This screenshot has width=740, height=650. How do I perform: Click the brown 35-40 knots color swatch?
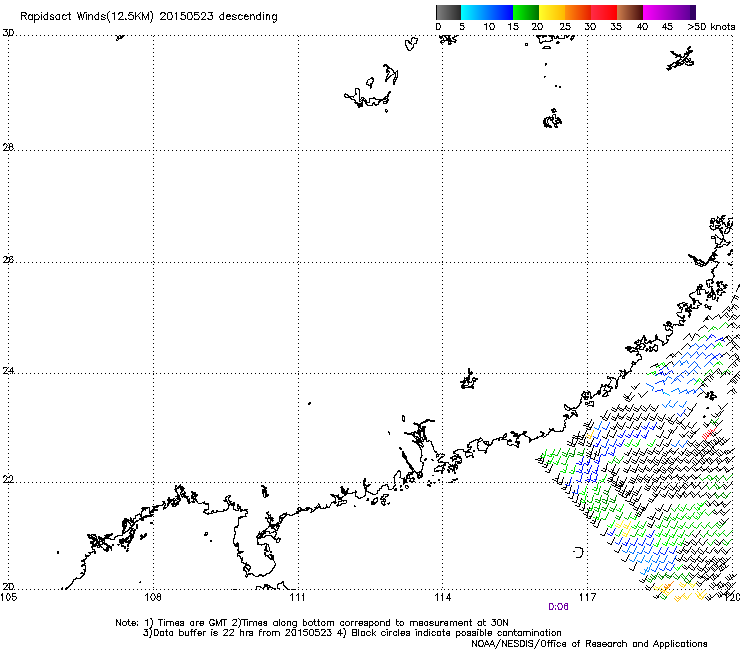[x=630, y=12]
